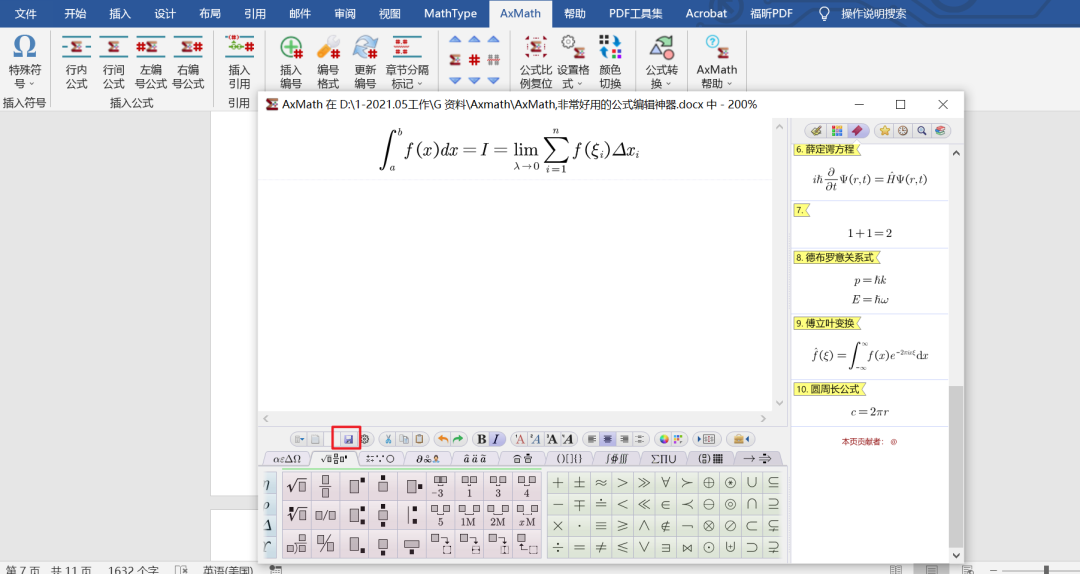Click the save icon highlighted in red
Screen dimensions: 1080x574
click(x=348, y=439)
